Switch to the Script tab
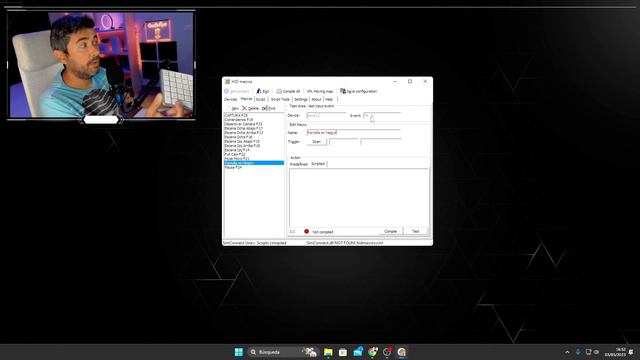 point(260,99)
